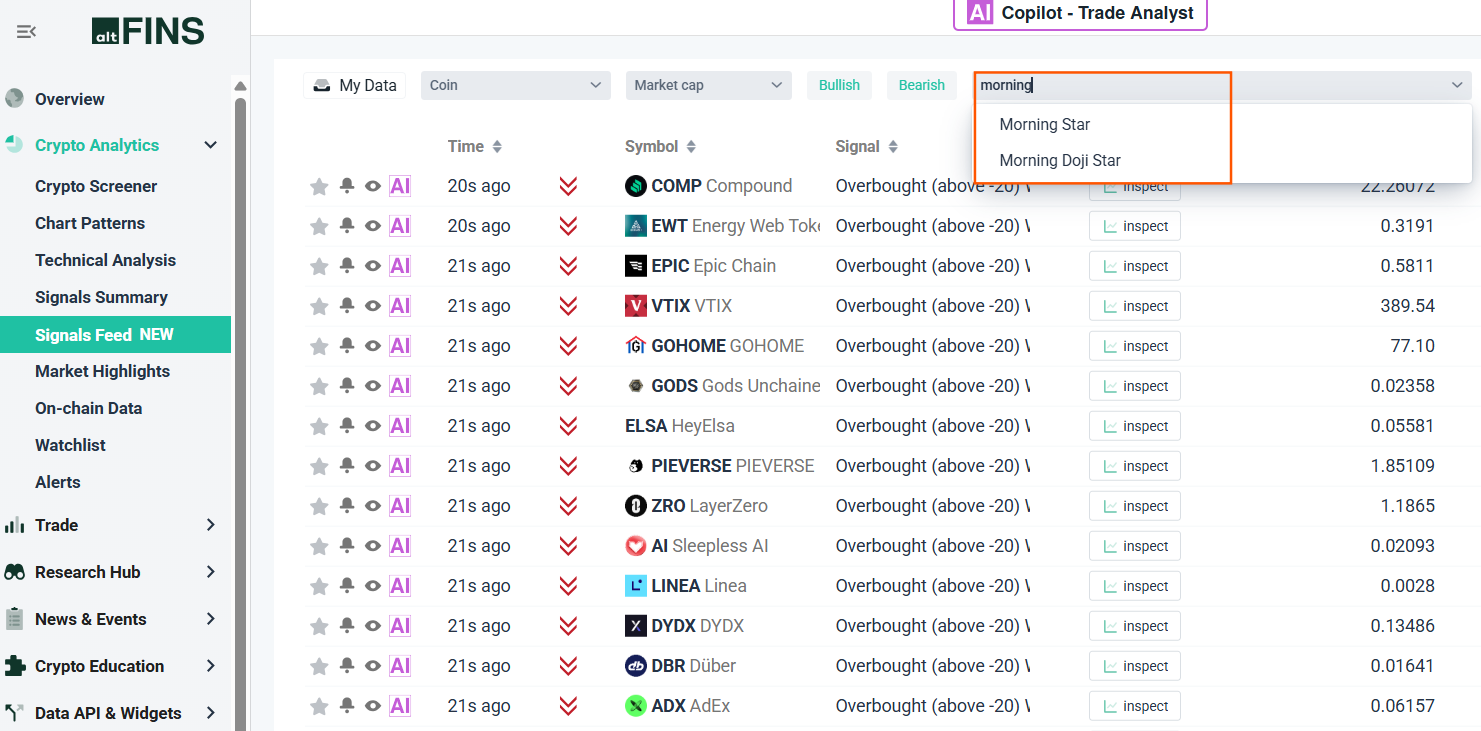
Task: Open the Watchlist page
Action: 70,445
